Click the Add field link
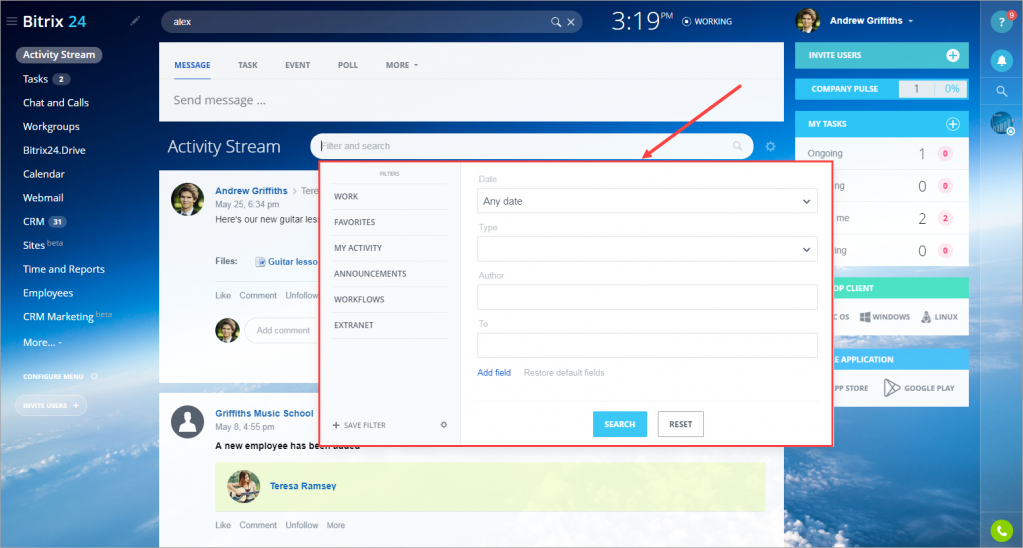The height and width of the screenshot is (548, 1023). click(x=494, y=373)
